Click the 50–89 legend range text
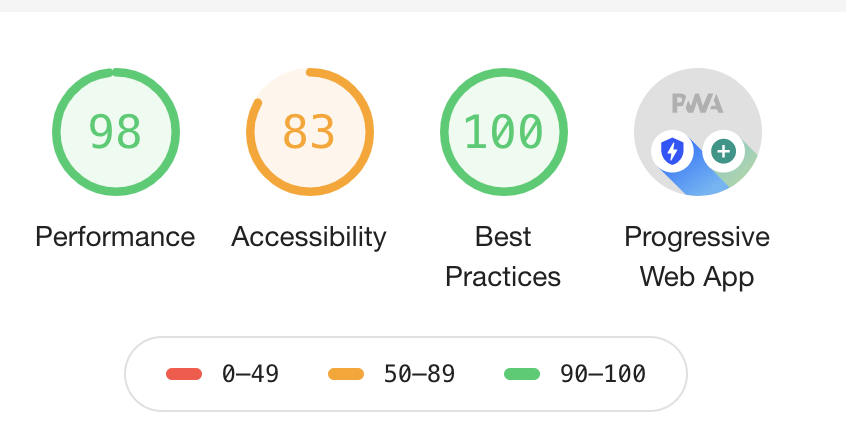The height and width of the screenshot is (438, 846). point(419,374)
